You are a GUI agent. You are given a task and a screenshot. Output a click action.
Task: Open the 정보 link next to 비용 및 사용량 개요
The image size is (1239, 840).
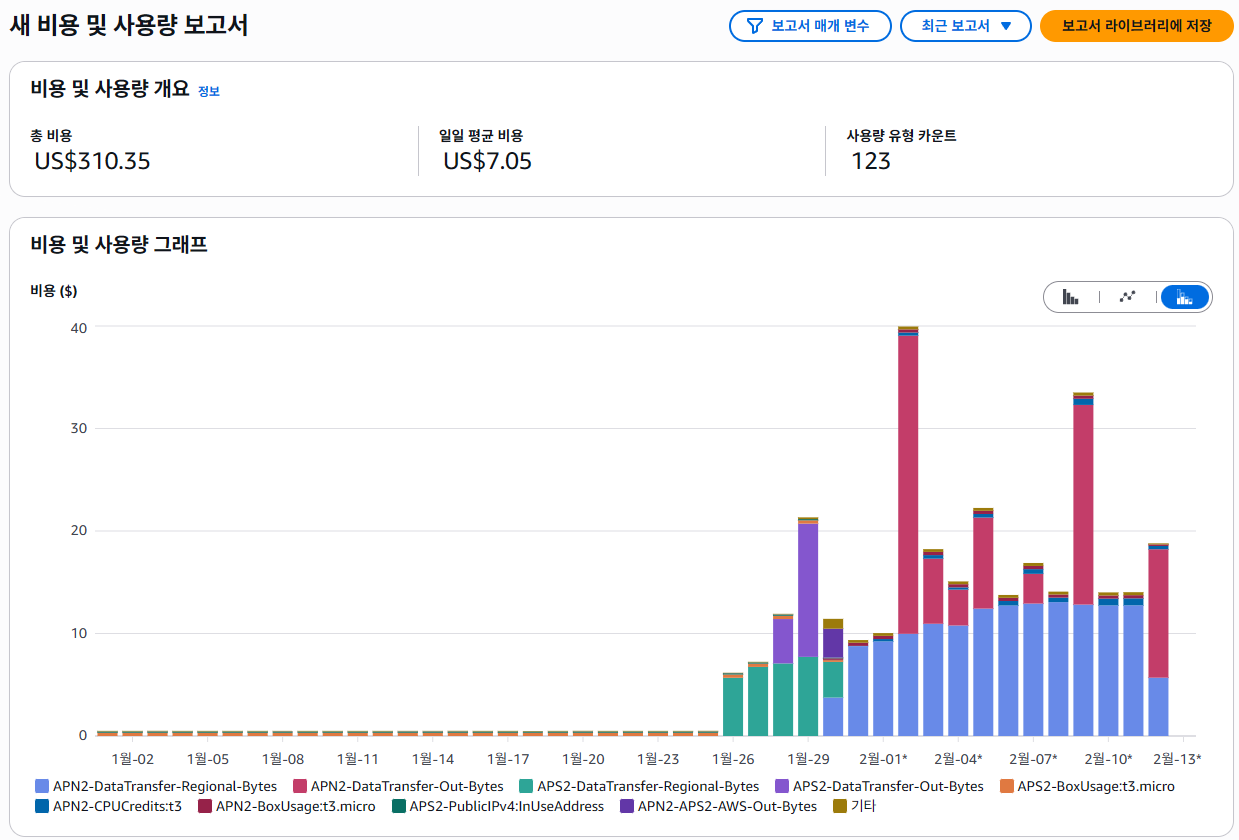(x=210, y=90)
